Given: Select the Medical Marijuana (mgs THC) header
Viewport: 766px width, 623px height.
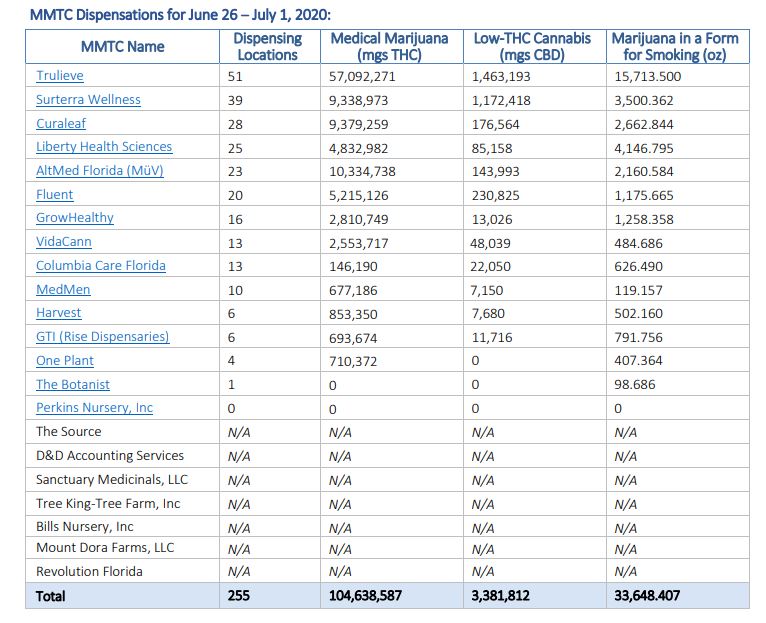Looking at the screenshot, I should (x=391, y=47).
